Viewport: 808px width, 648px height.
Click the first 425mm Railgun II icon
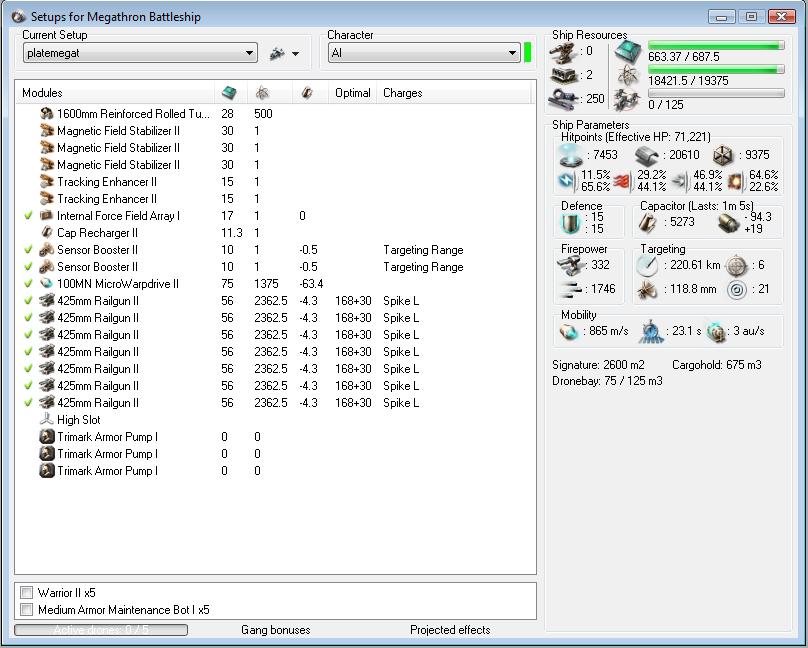coord(47,300)
